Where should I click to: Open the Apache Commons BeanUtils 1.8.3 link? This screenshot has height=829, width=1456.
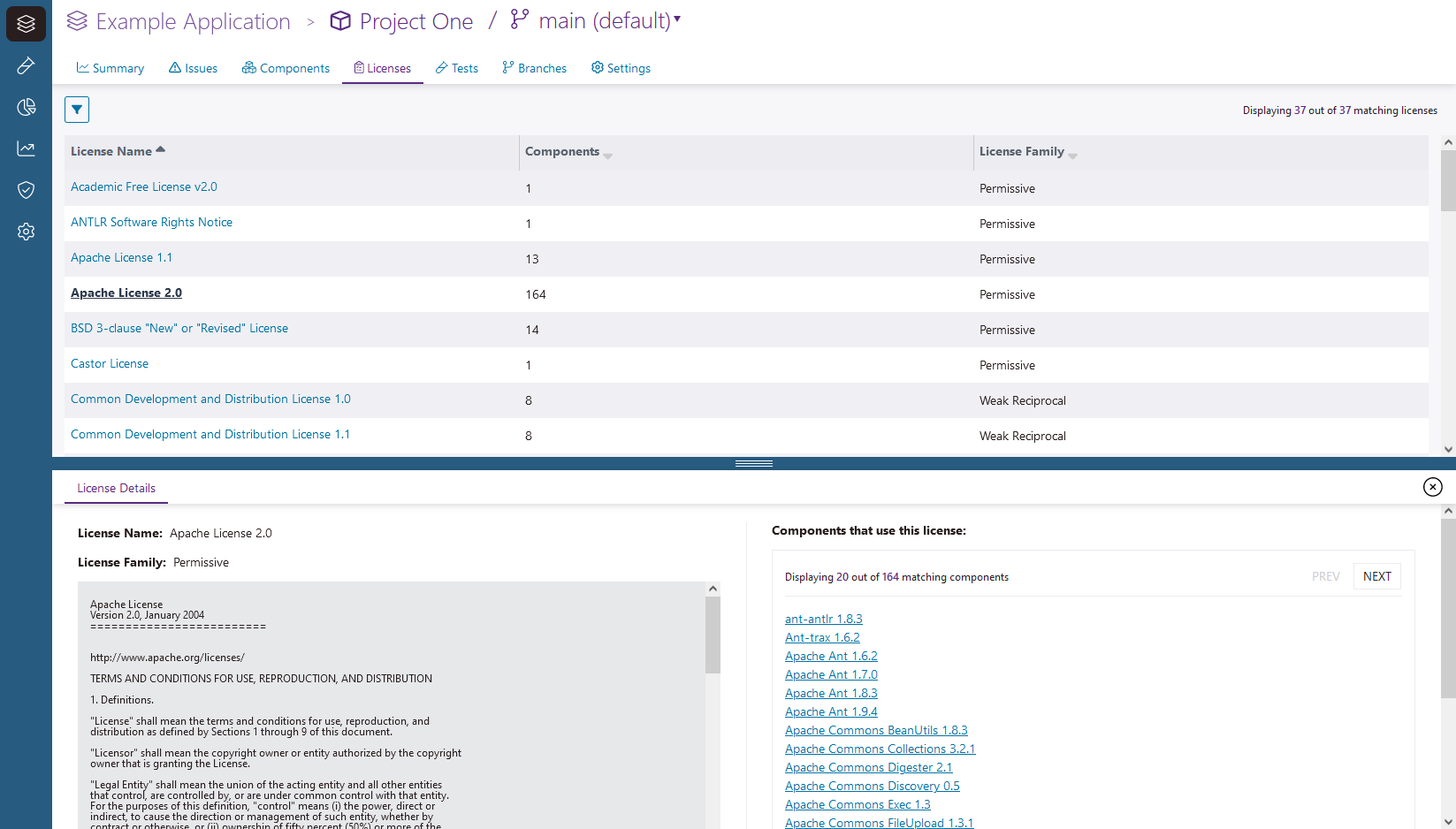875,730
